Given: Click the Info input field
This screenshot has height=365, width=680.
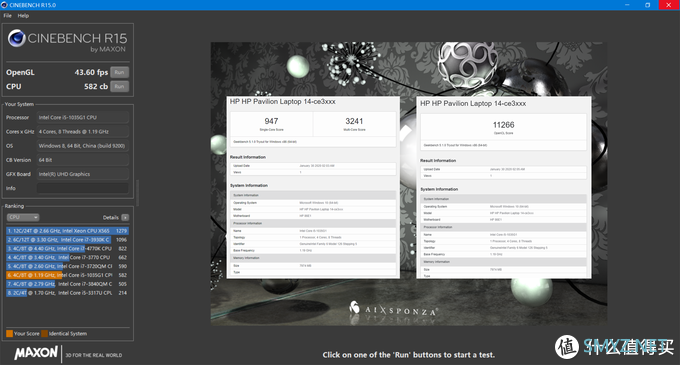Looking at the screenshot, I should [x=82, y=188].
